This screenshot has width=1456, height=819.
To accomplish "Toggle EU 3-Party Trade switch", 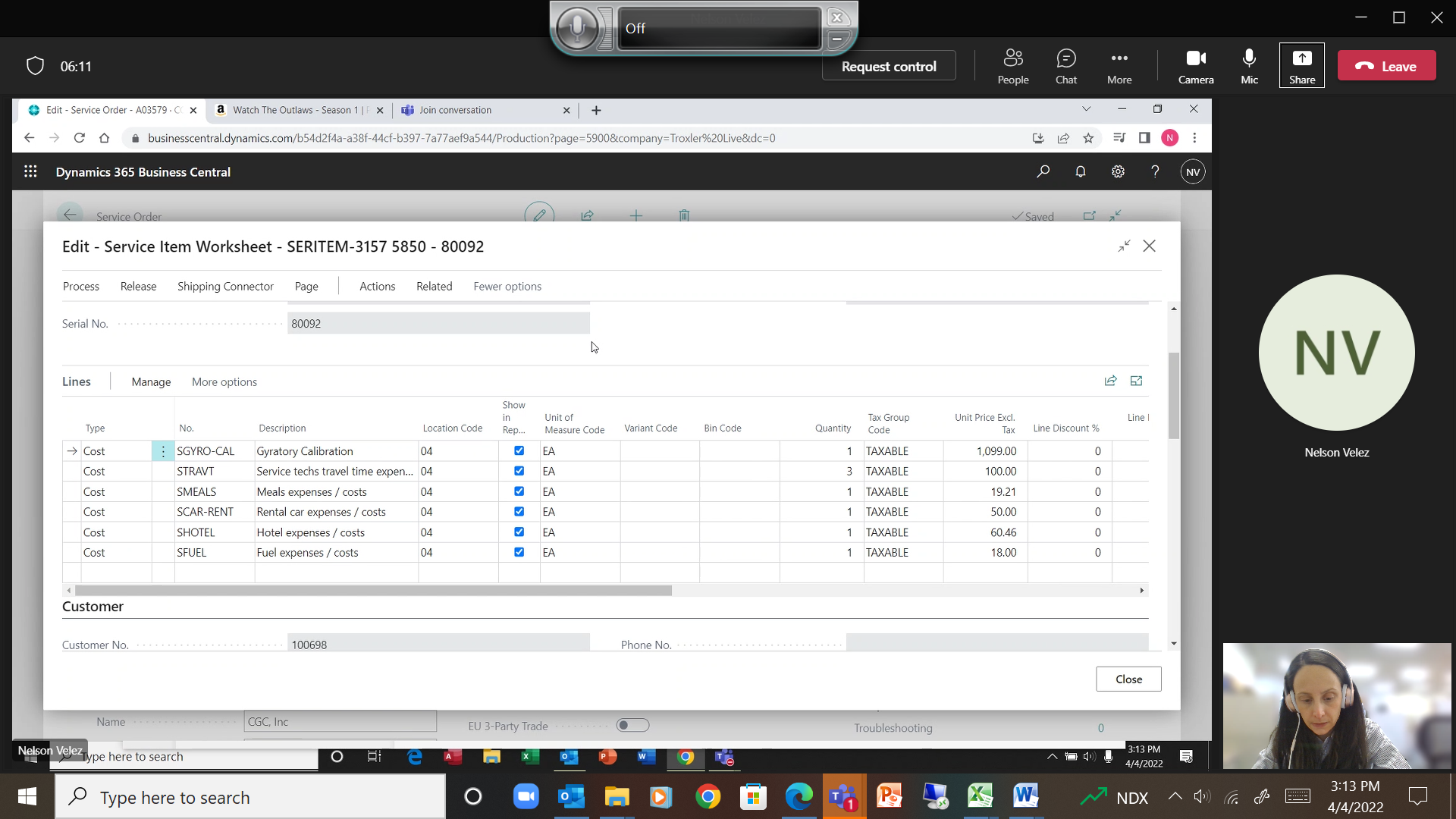I will 632,726.
